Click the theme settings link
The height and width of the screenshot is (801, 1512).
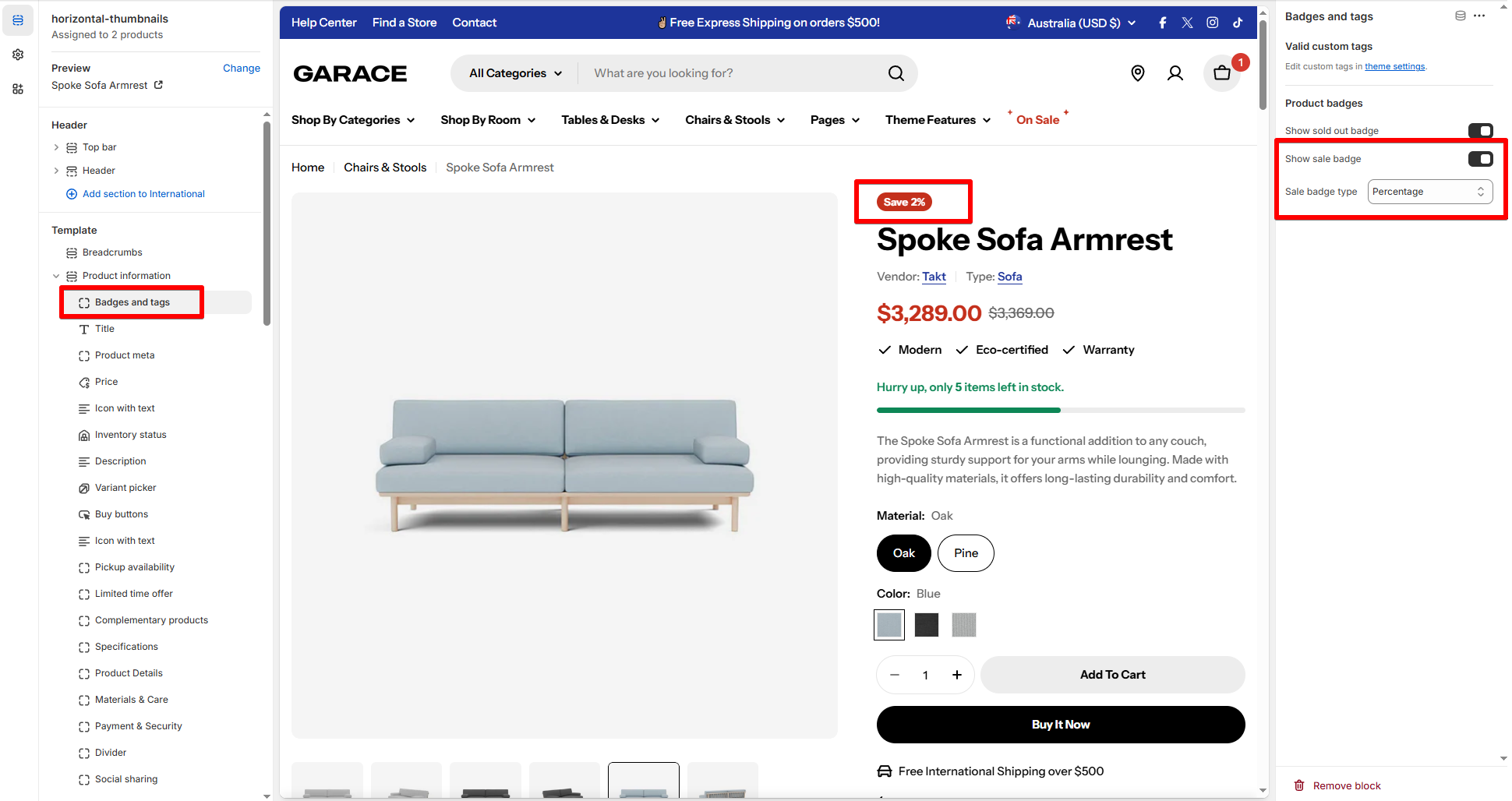[1394, 66]
